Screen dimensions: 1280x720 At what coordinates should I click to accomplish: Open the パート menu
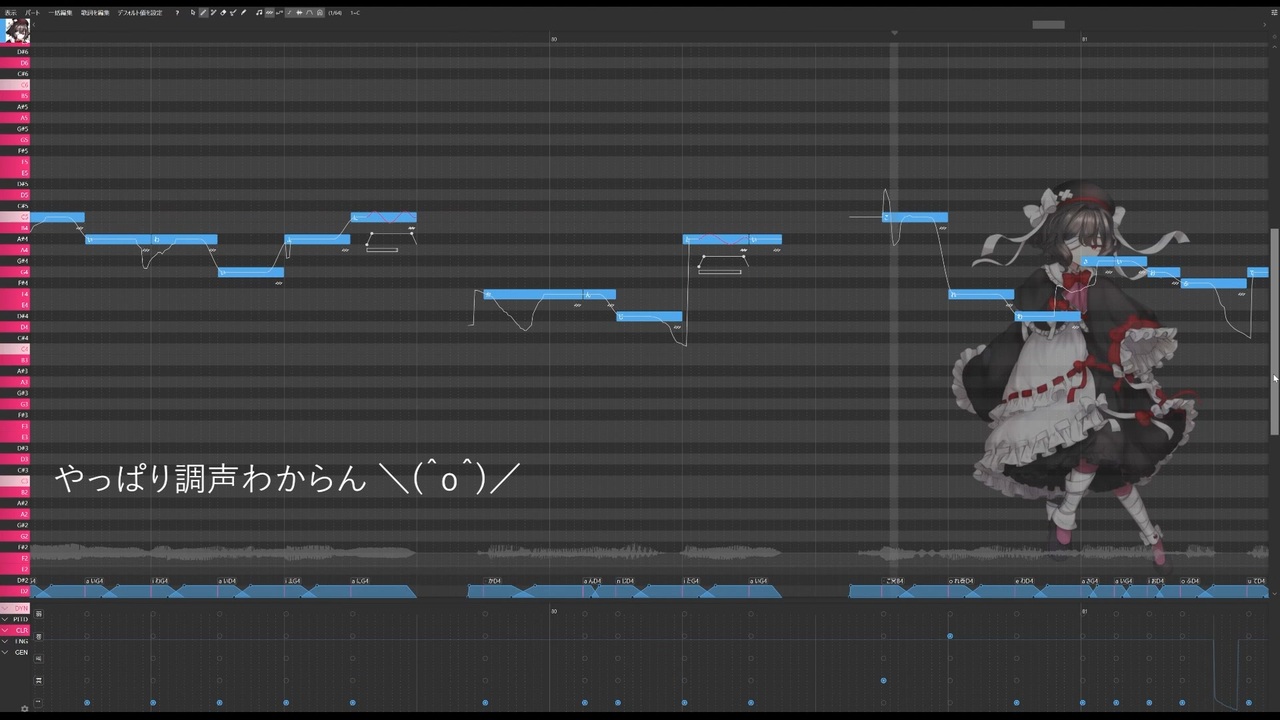coord(33,13)
